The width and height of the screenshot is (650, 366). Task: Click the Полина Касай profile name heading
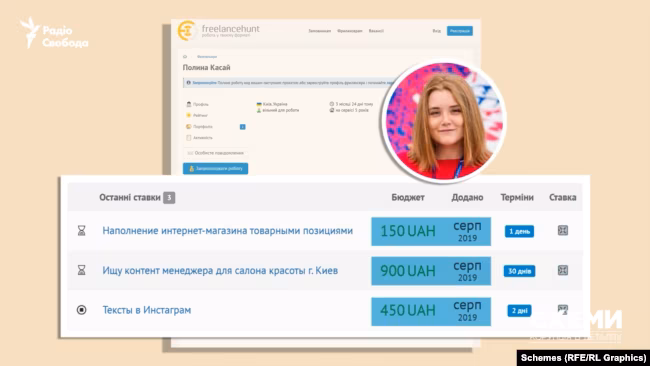pos(206,68)
